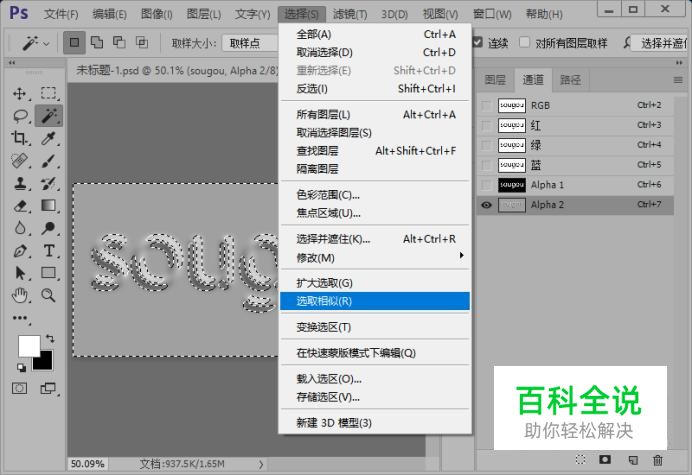Select the Path Selection tool

[19, 273]
